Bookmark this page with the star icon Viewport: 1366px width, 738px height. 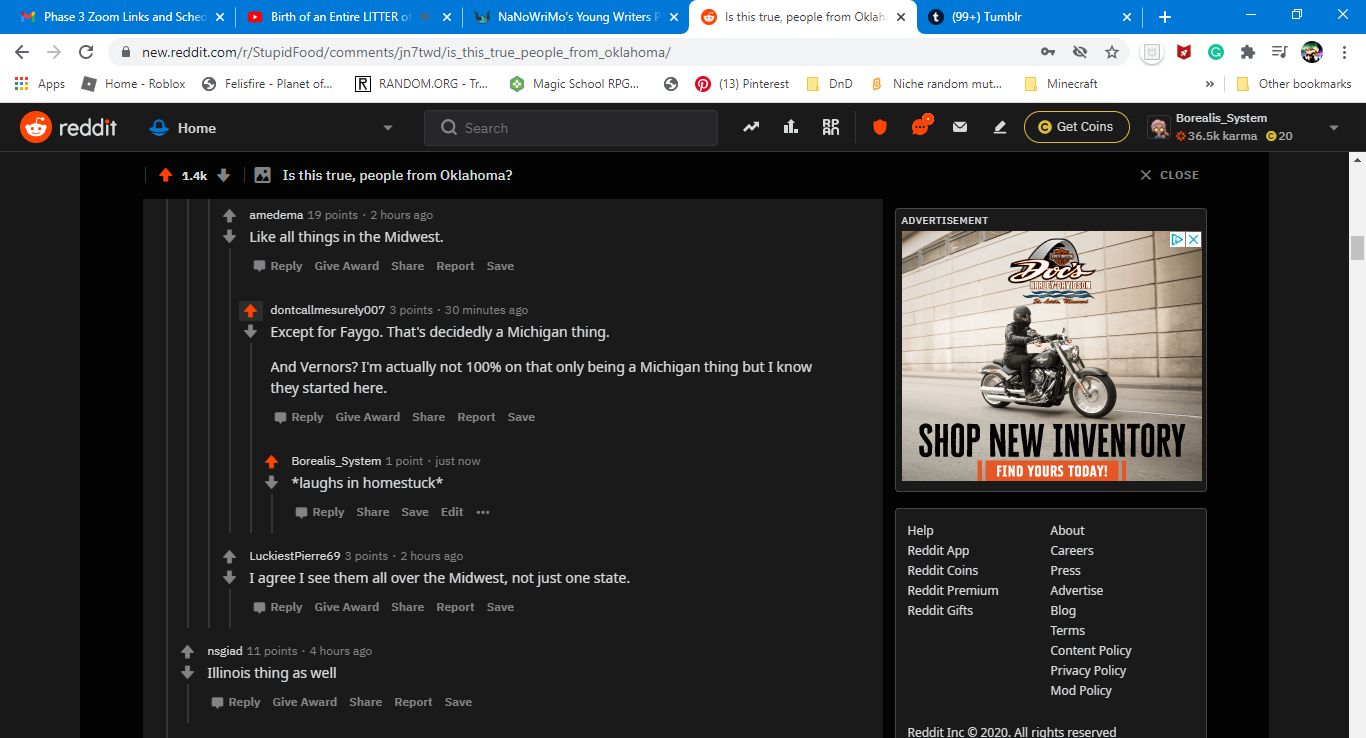click(x=1111, y=52)
